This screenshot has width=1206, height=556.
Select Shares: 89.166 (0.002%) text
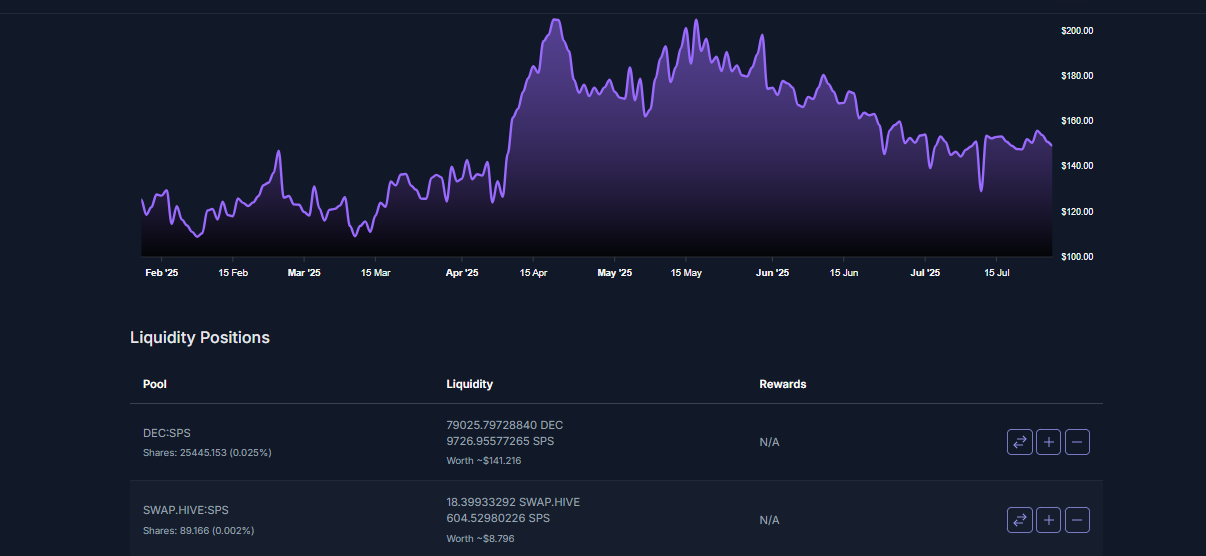point(198,530)
